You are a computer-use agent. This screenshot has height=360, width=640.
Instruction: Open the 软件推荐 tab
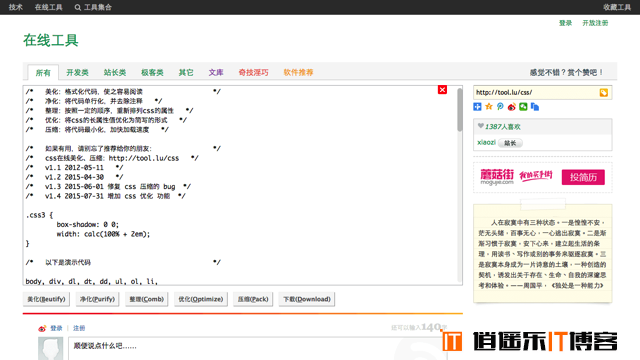[298, 72]
